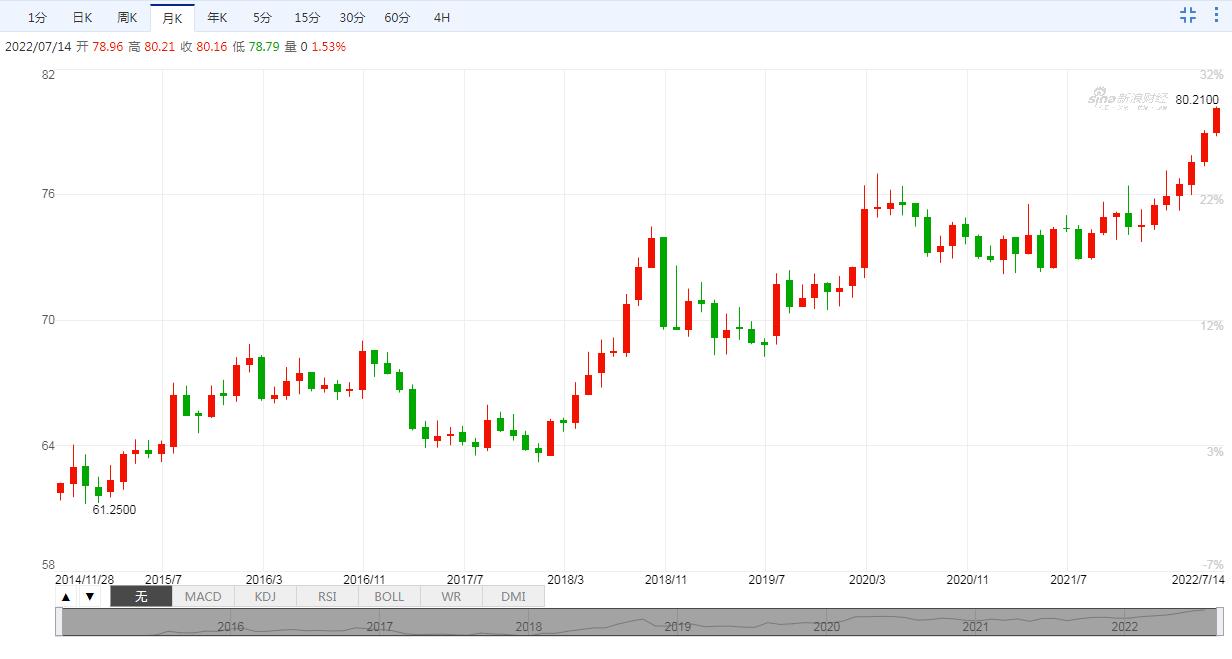Switch to the 1分 chart tab

click(37, 17)
